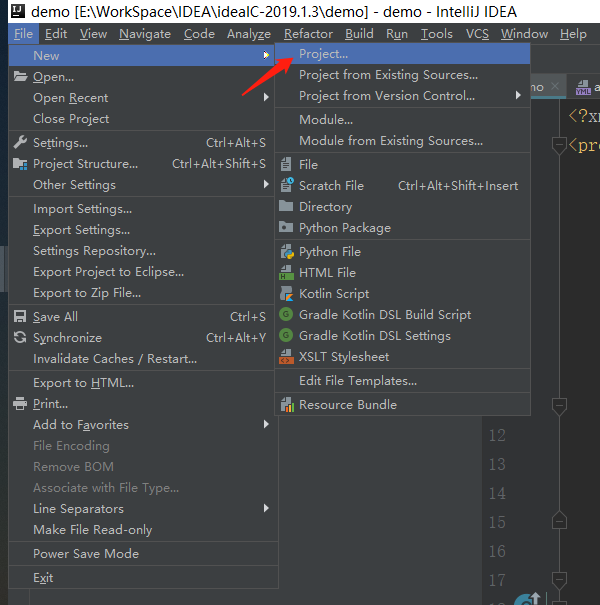Click the YML file tab icon
Image resolution: width=600 pixels, height=605 pixels.
[x=583, y=88]
